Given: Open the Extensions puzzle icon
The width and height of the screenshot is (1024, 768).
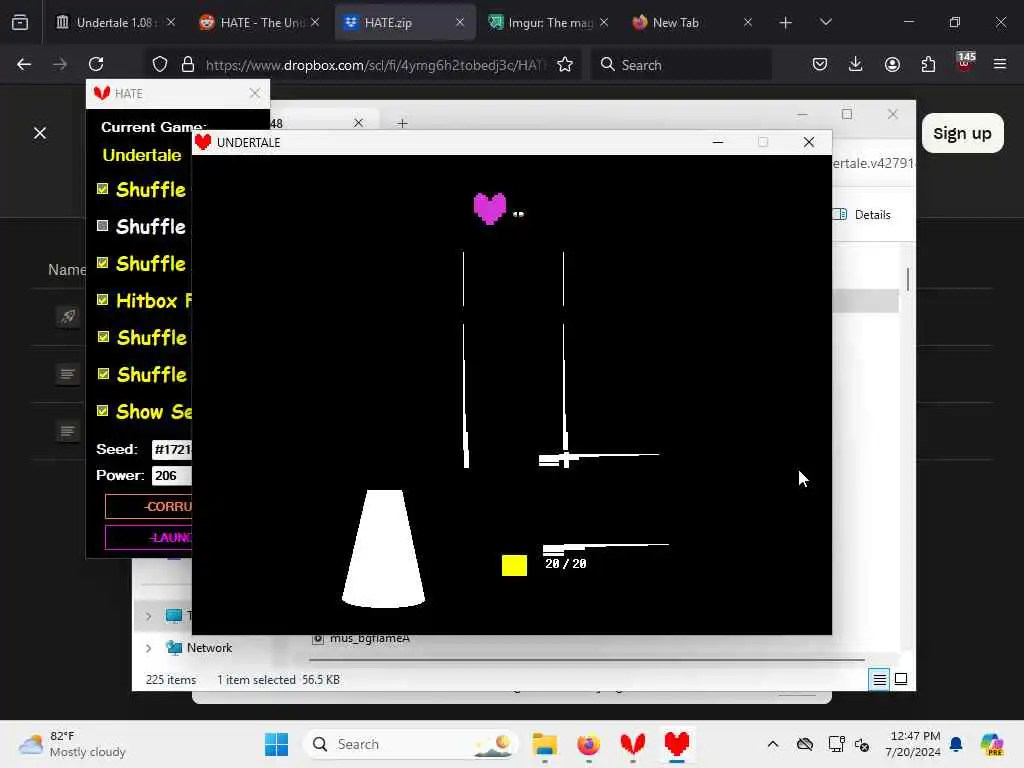Looking at the screenshot, I should [x=928, y=64].
